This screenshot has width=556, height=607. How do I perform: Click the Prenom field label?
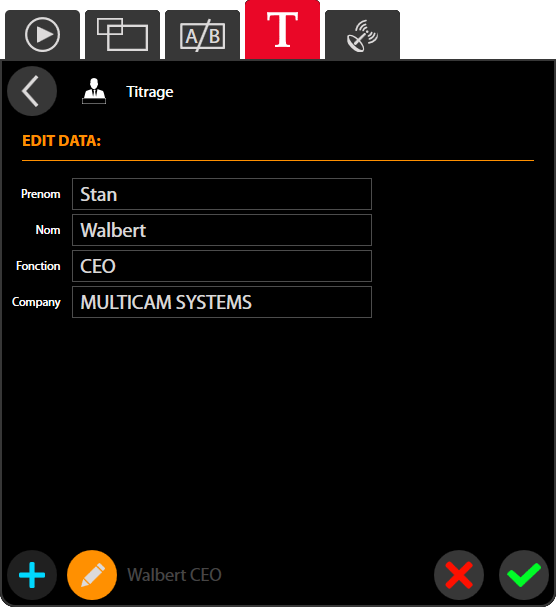tap(41, 194)
